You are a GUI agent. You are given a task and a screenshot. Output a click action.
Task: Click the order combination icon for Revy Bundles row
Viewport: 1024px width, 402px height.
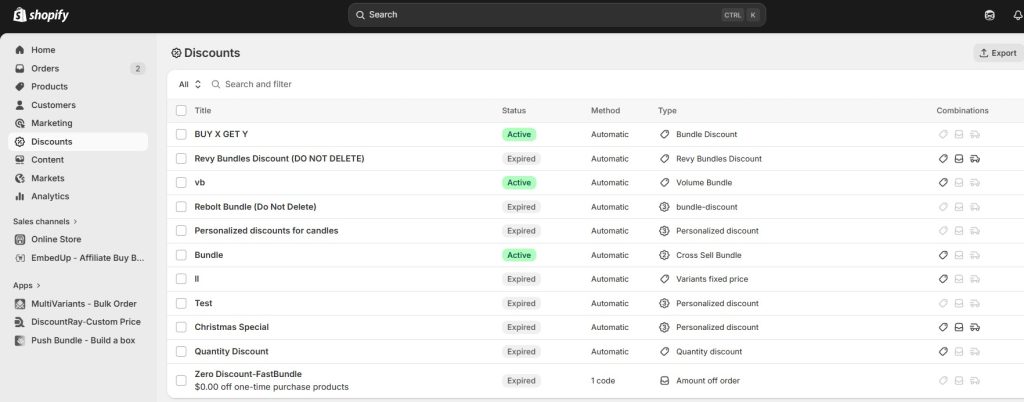click(959, 159)
